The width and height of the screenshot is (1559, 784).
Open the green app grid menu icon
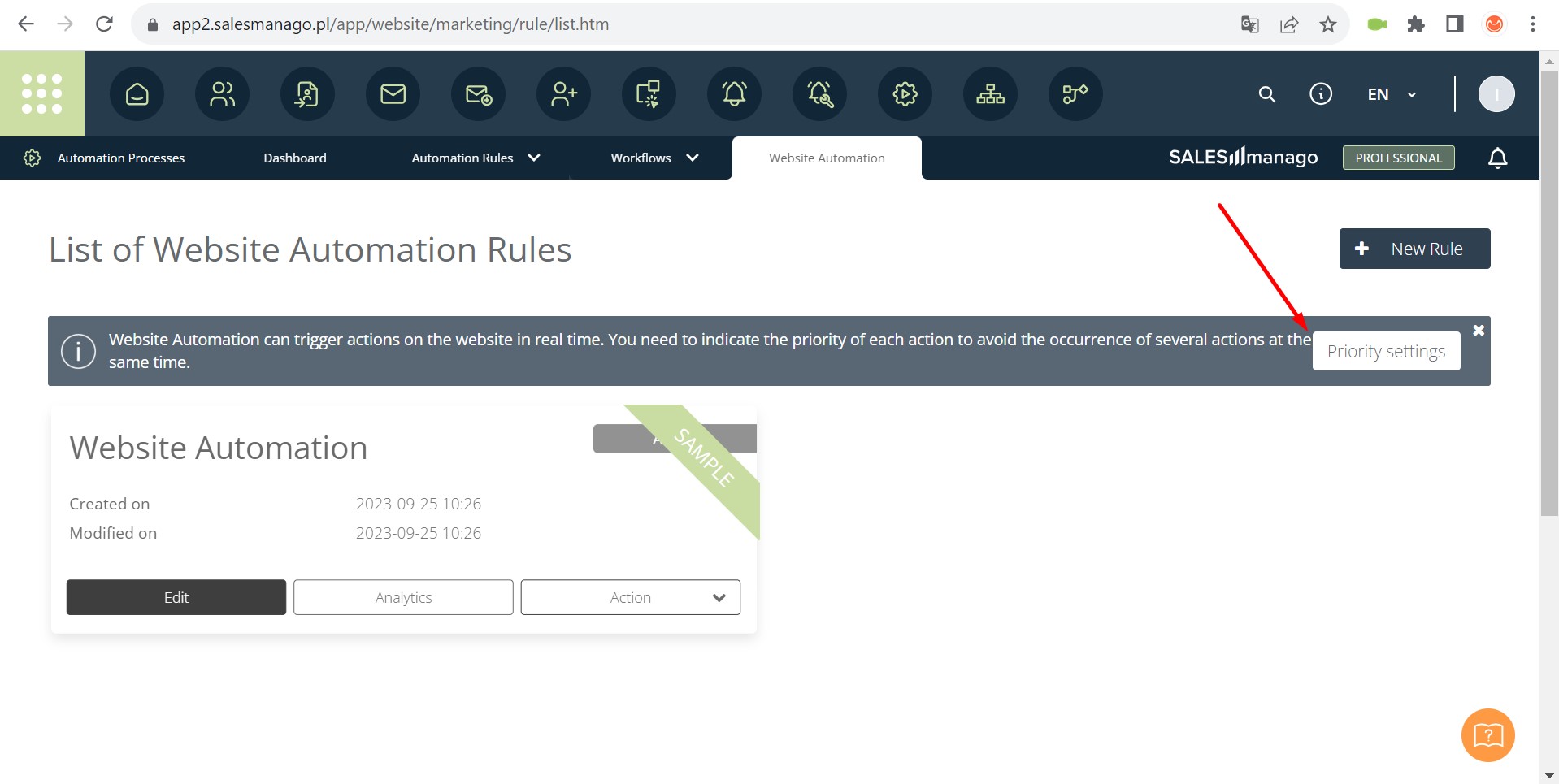coord(42,93)
